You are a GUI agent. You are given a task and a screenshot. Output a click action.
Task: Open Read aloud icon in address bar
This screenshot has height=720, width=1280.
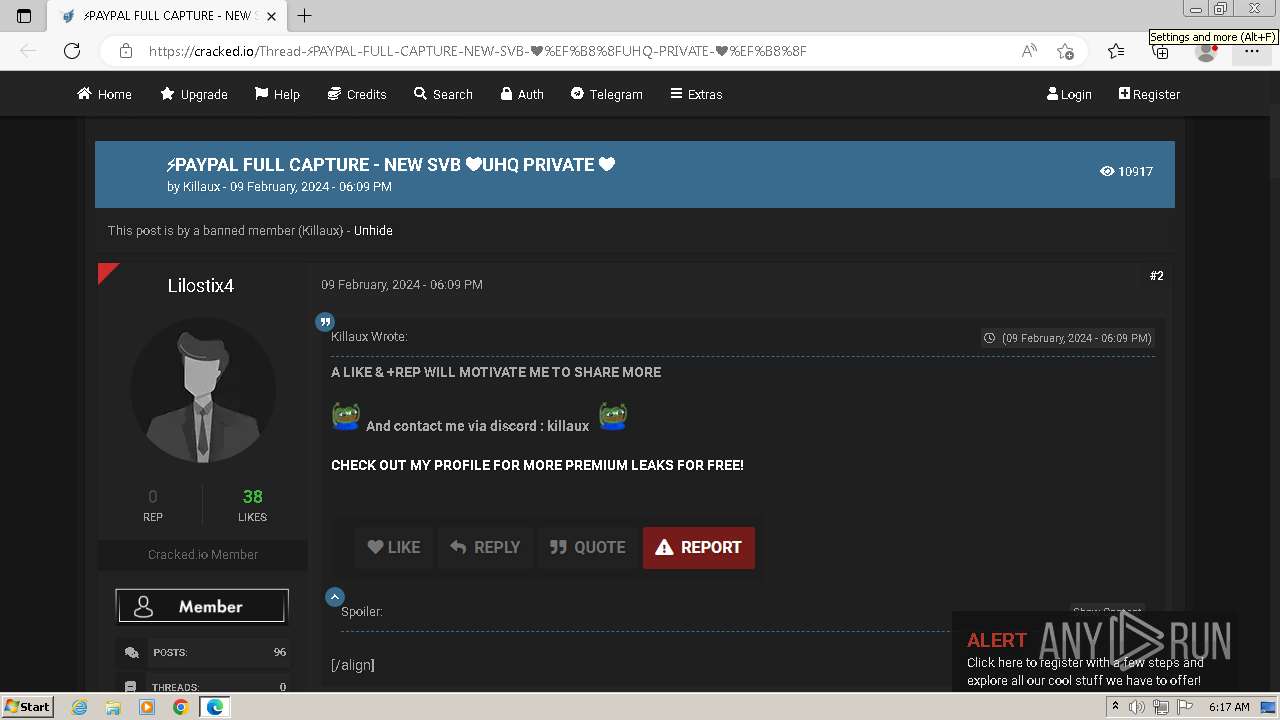(x=1029, y=51)
